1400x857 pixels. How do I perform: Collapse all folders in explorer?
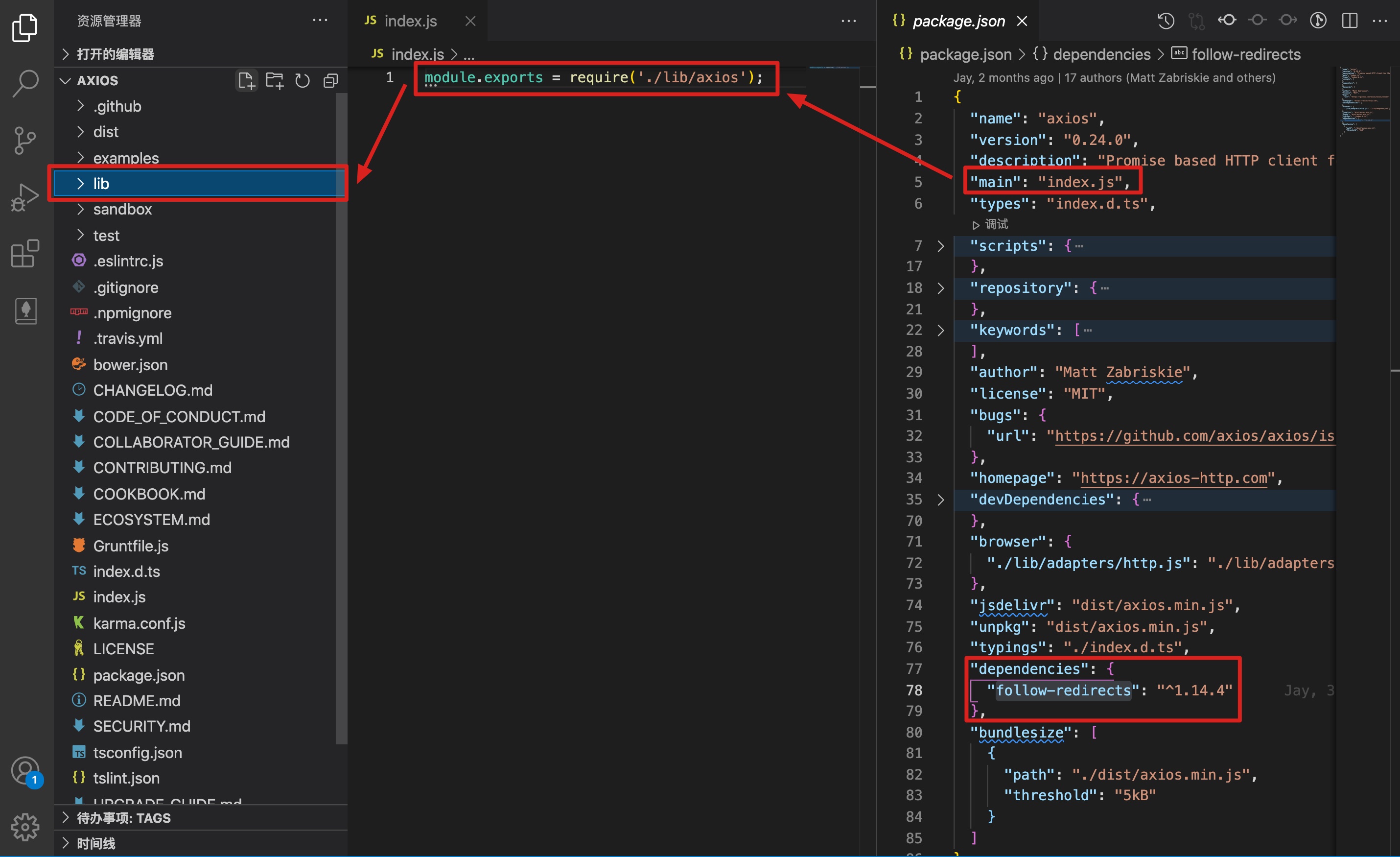[x=331, y=81]
